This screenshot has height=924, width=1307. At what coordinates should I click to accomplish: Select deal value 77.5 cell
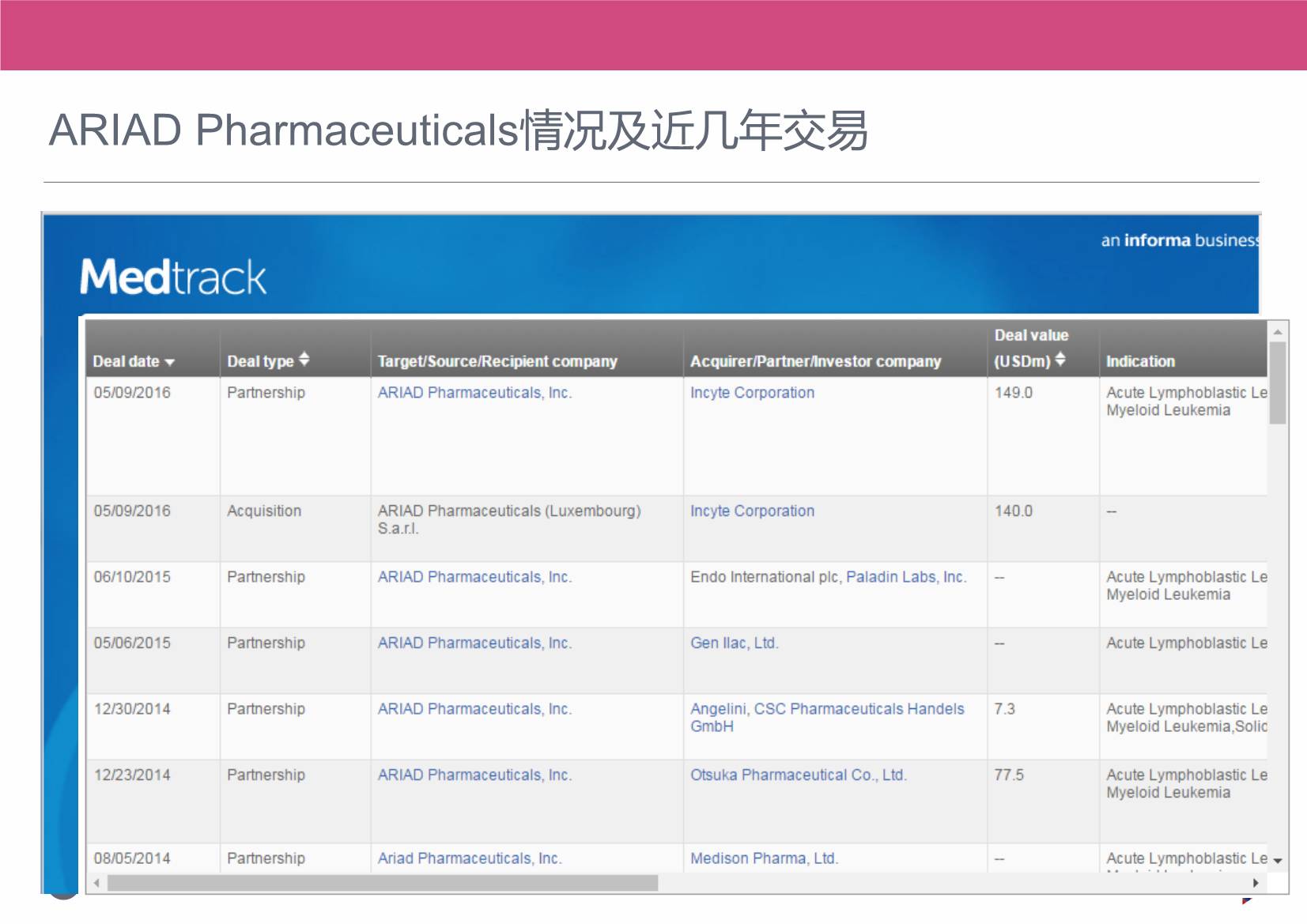click(x=1043, y=801)
